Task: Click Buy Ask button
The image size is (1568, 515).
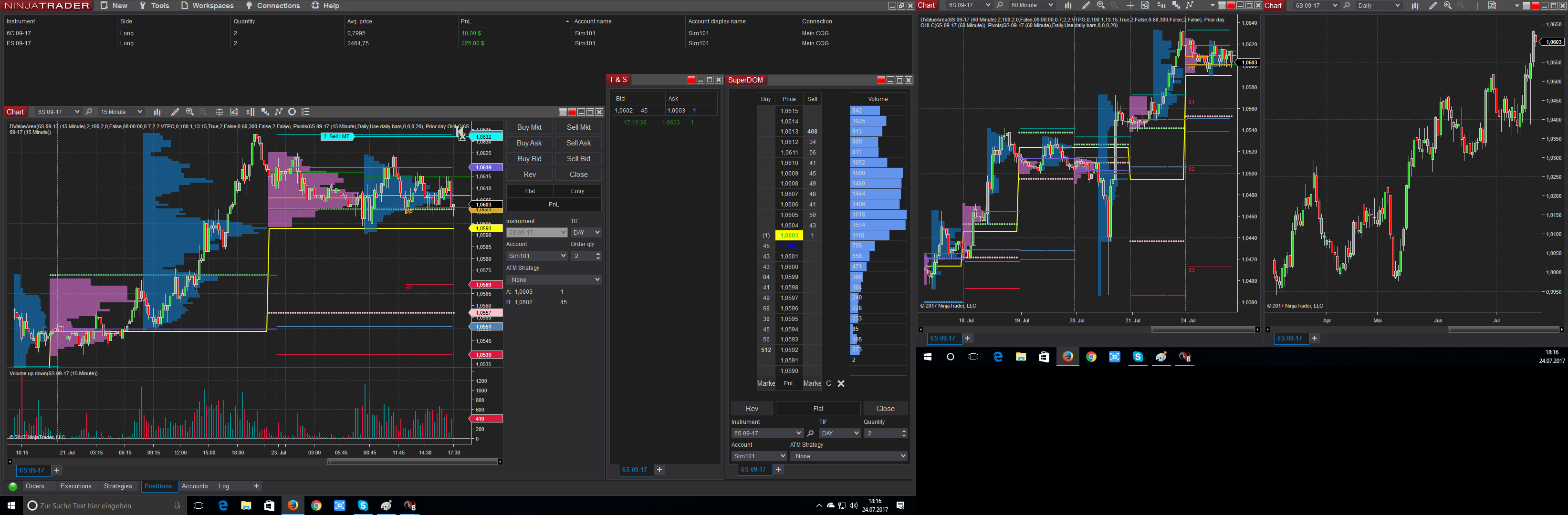Action: 529,143
